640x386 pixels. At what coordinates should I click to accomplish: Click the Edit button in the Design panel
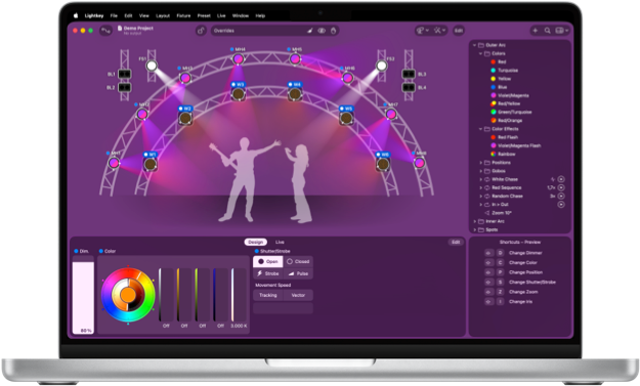[x=456, y=242]
